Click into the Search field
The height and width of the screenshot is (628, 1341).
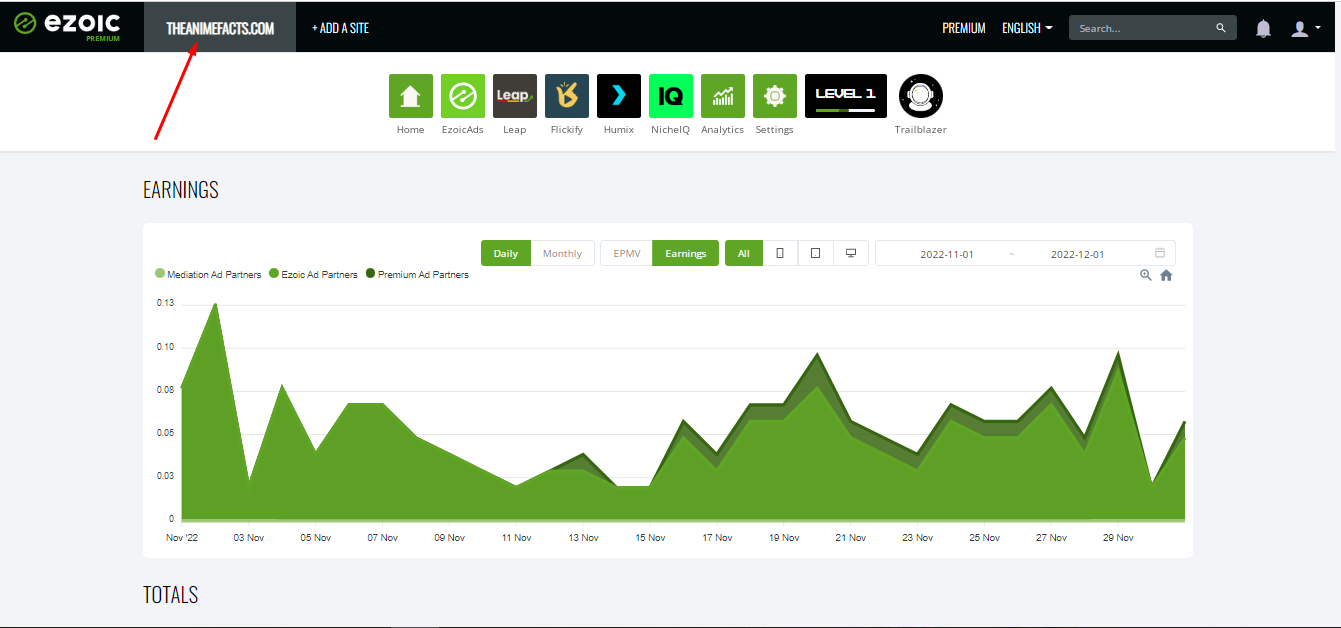coord(1153,28)
